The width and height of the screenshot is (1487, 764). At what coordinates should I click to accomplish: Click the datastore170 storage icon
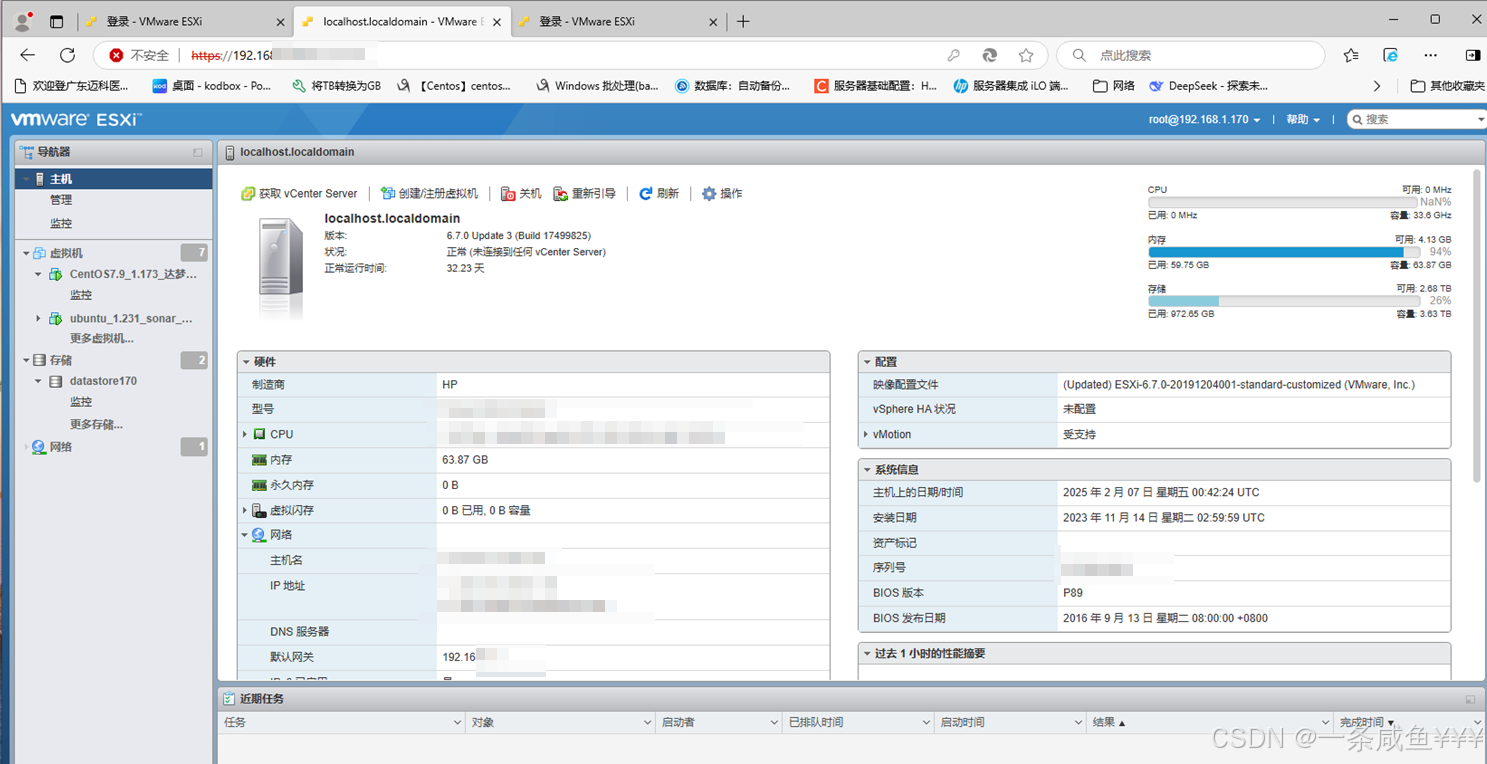pyautogui.click(x=56, y=381)
